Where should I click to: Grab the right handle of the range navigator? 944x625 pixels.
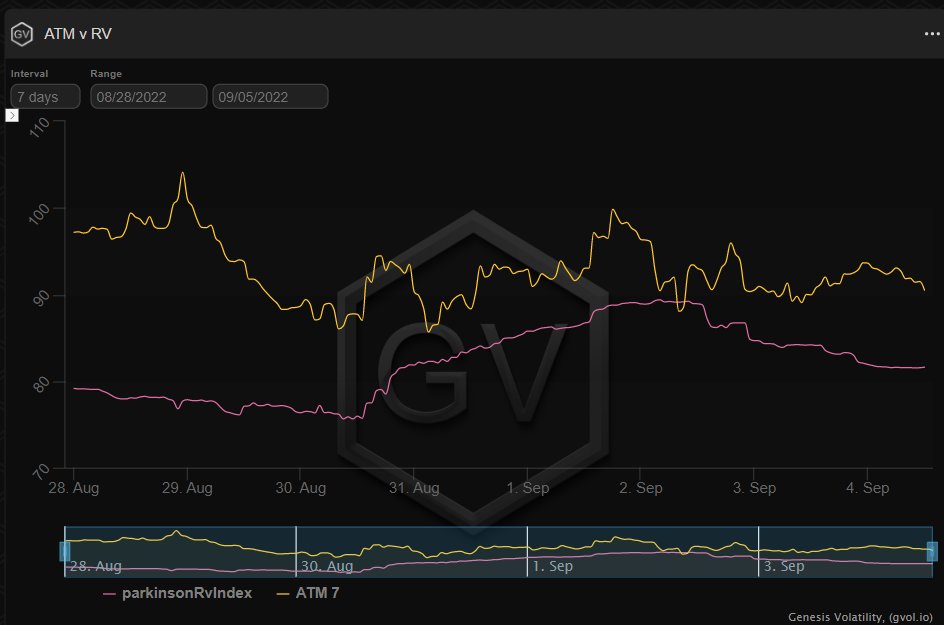[932, 551]
